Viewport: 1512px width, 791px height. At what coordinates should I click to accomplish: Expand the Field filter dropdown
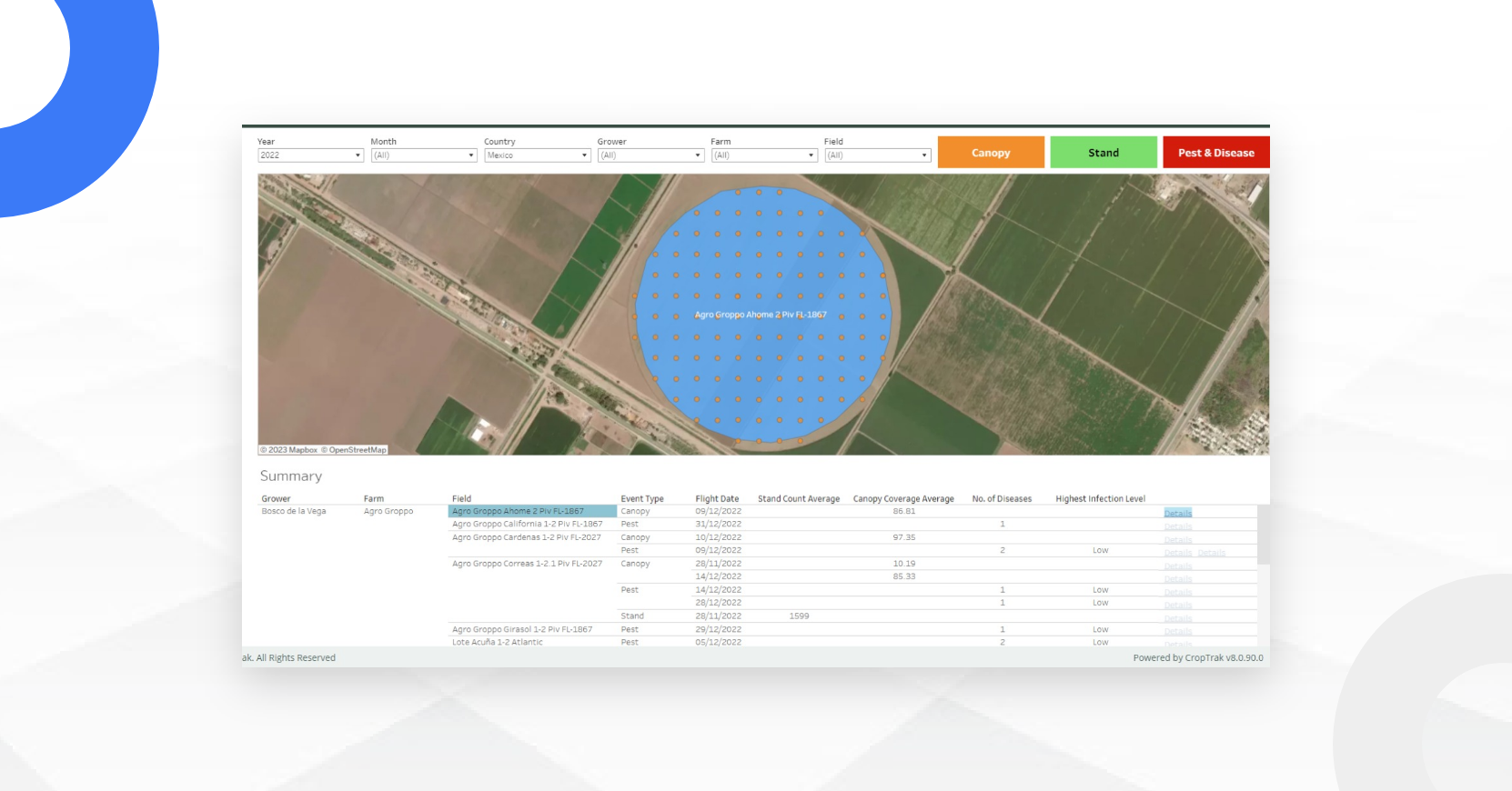[x=877, y=155]
